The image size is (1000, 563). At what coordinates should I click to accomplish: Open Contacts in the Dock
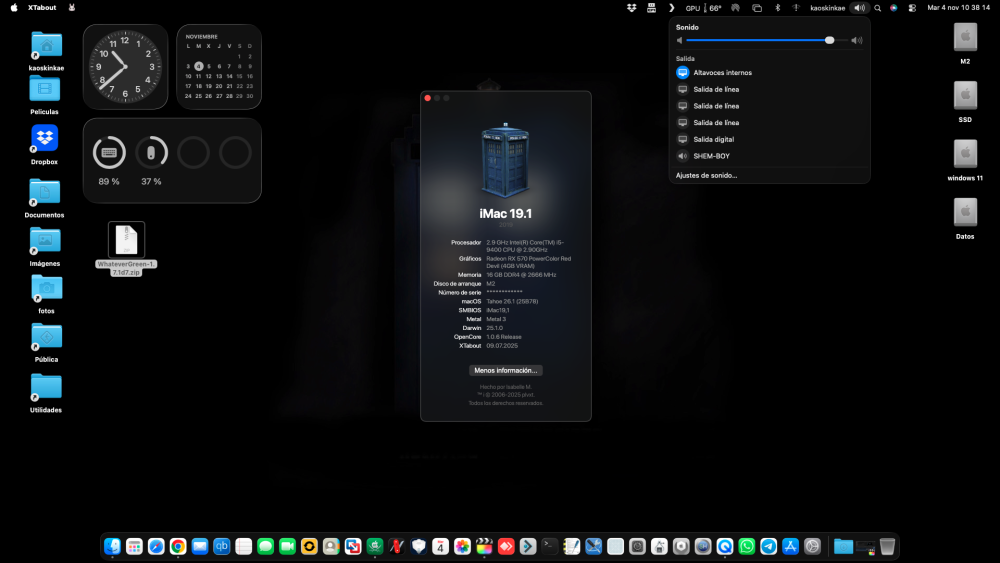coord(331,546)
